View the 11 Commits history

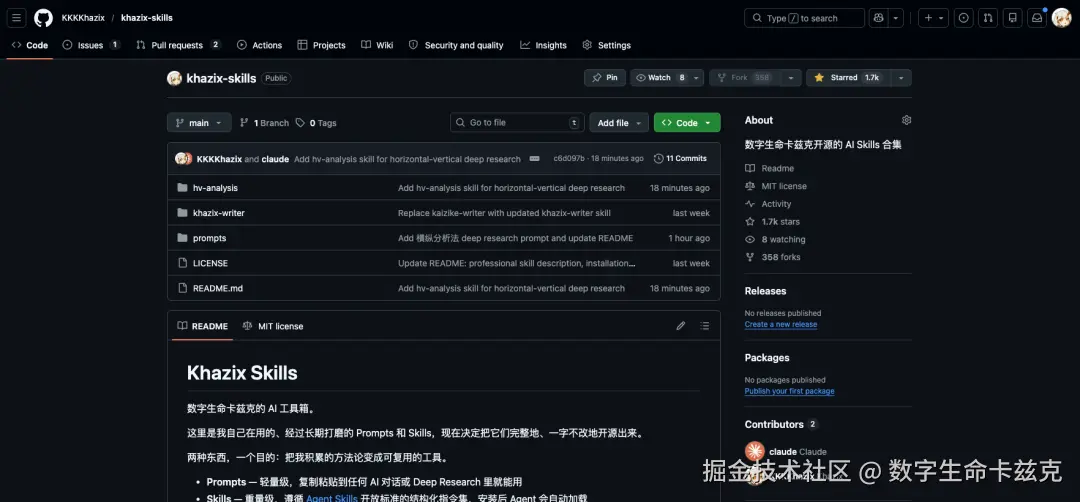[x=681, y=158]
